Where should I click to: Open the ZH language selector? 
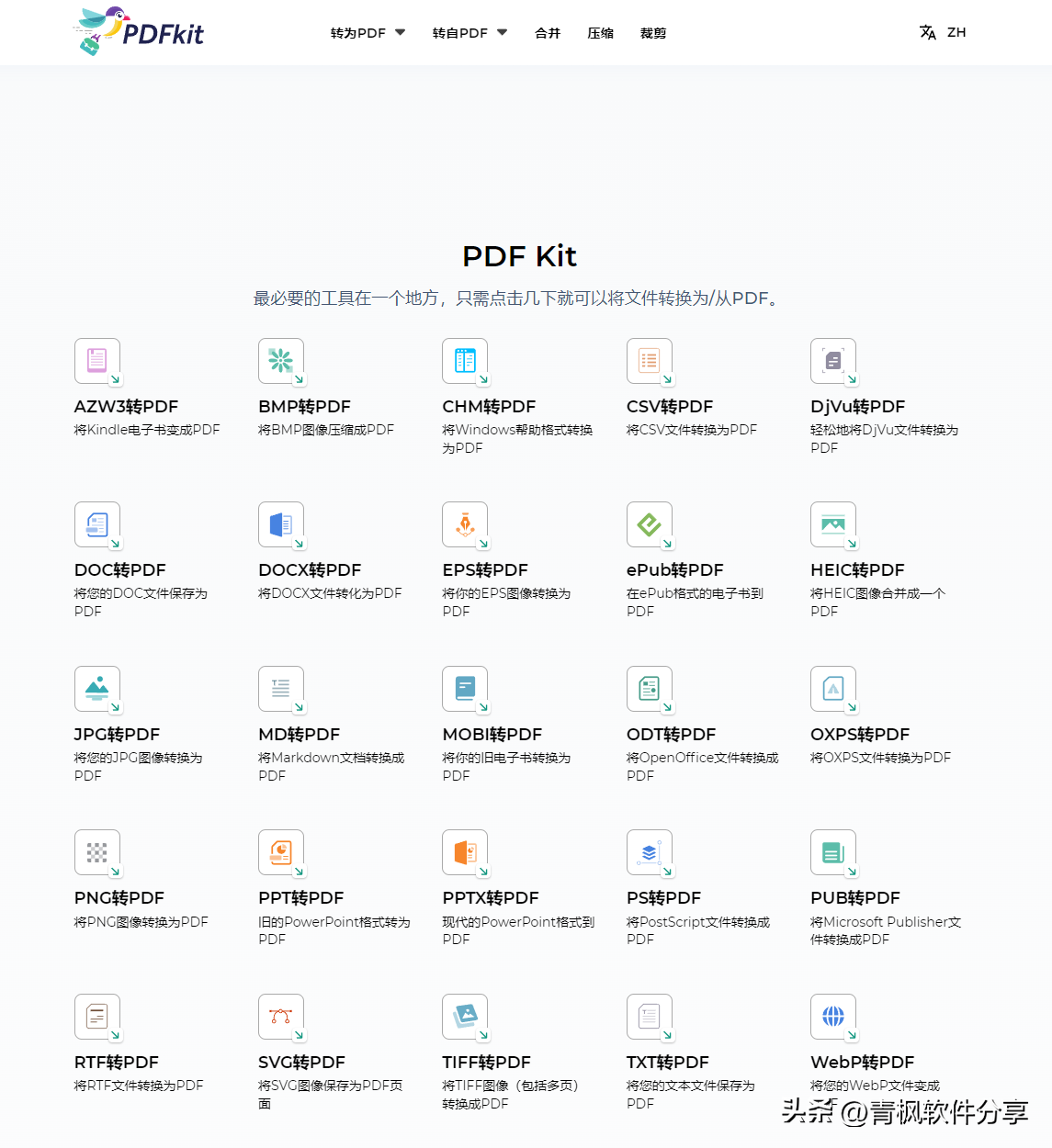[956, 32]
